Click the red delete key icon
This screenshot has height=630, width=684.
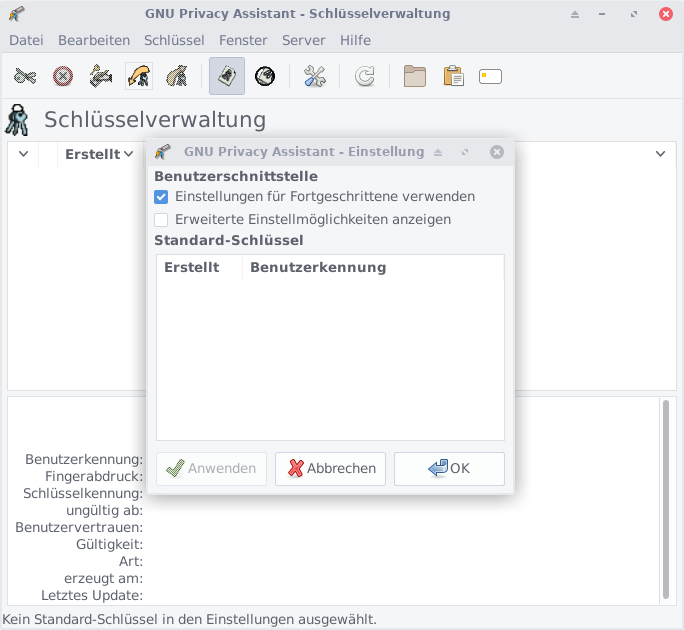[63, 76]
